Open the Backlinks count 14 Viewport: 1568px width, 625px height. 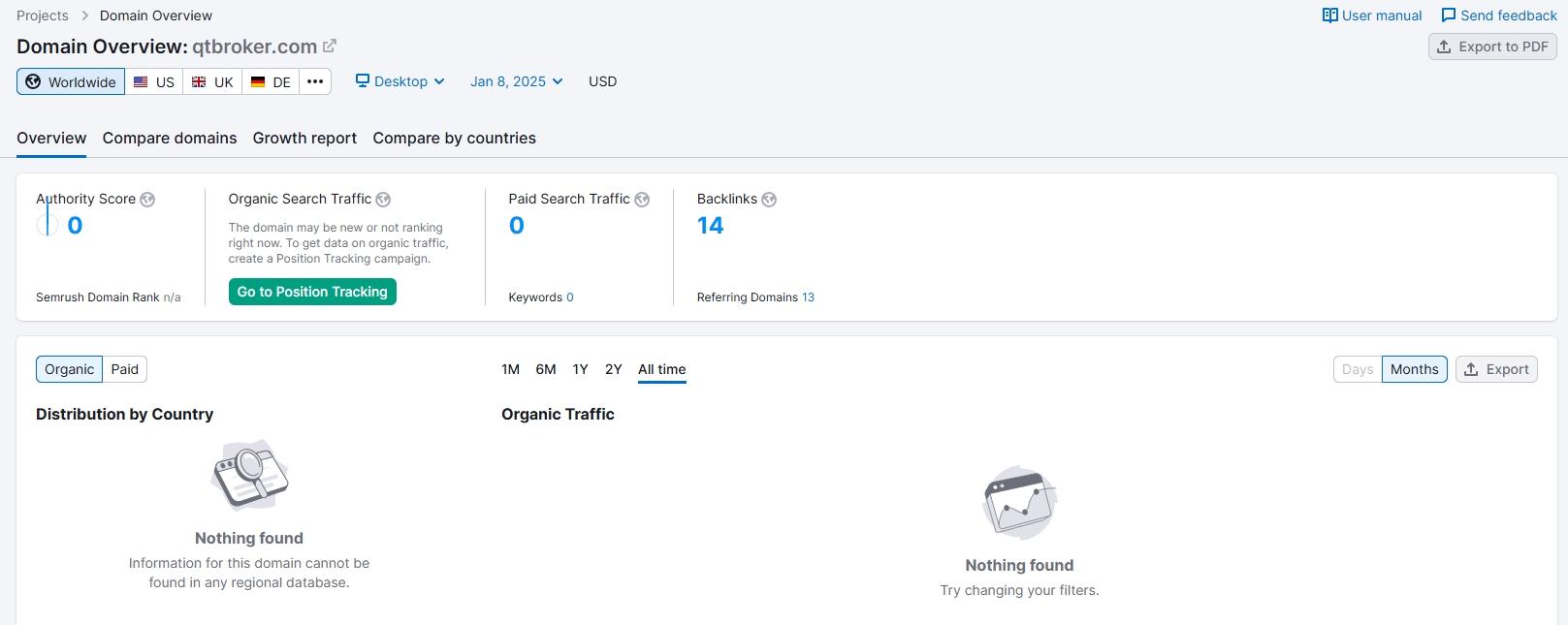pos(711,226)
